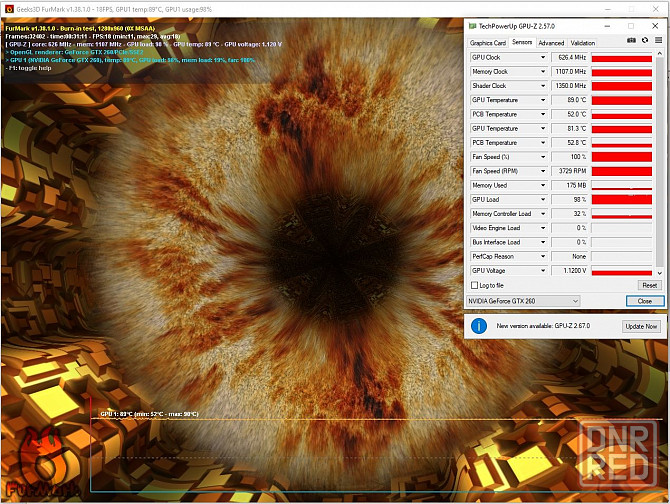Enable the Log to file checkbox

click(x=474, y=285)
